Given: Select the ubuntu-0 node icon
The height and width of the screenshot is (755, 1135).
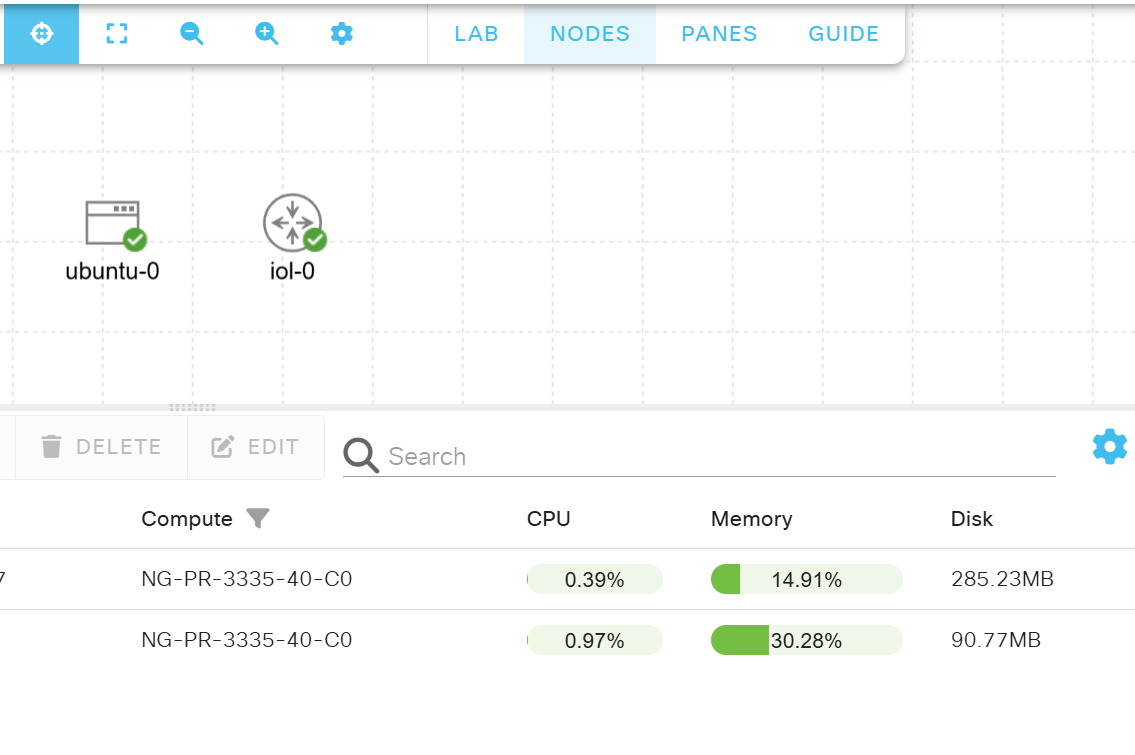Looking at the screenshot, I should pos(112,223).
